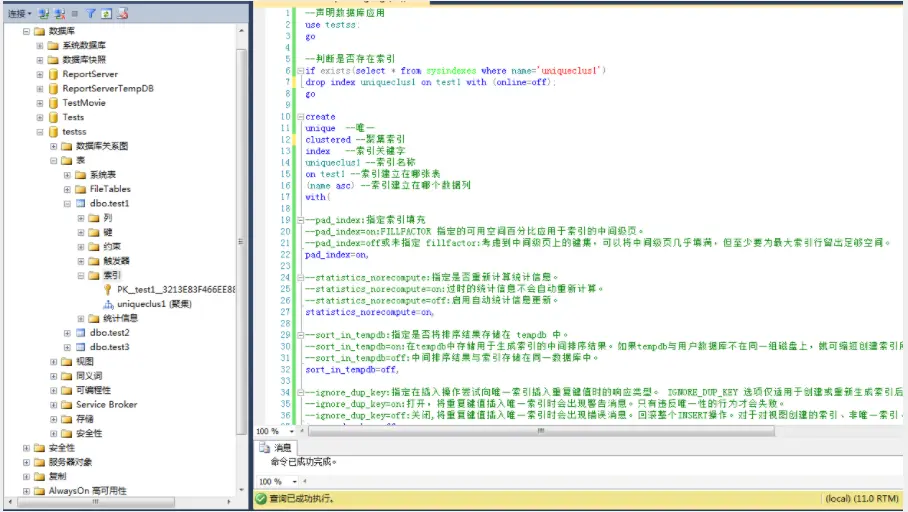Click the dbo.test2 table icon
Viewport: 908px width, 512px height.
81,333
